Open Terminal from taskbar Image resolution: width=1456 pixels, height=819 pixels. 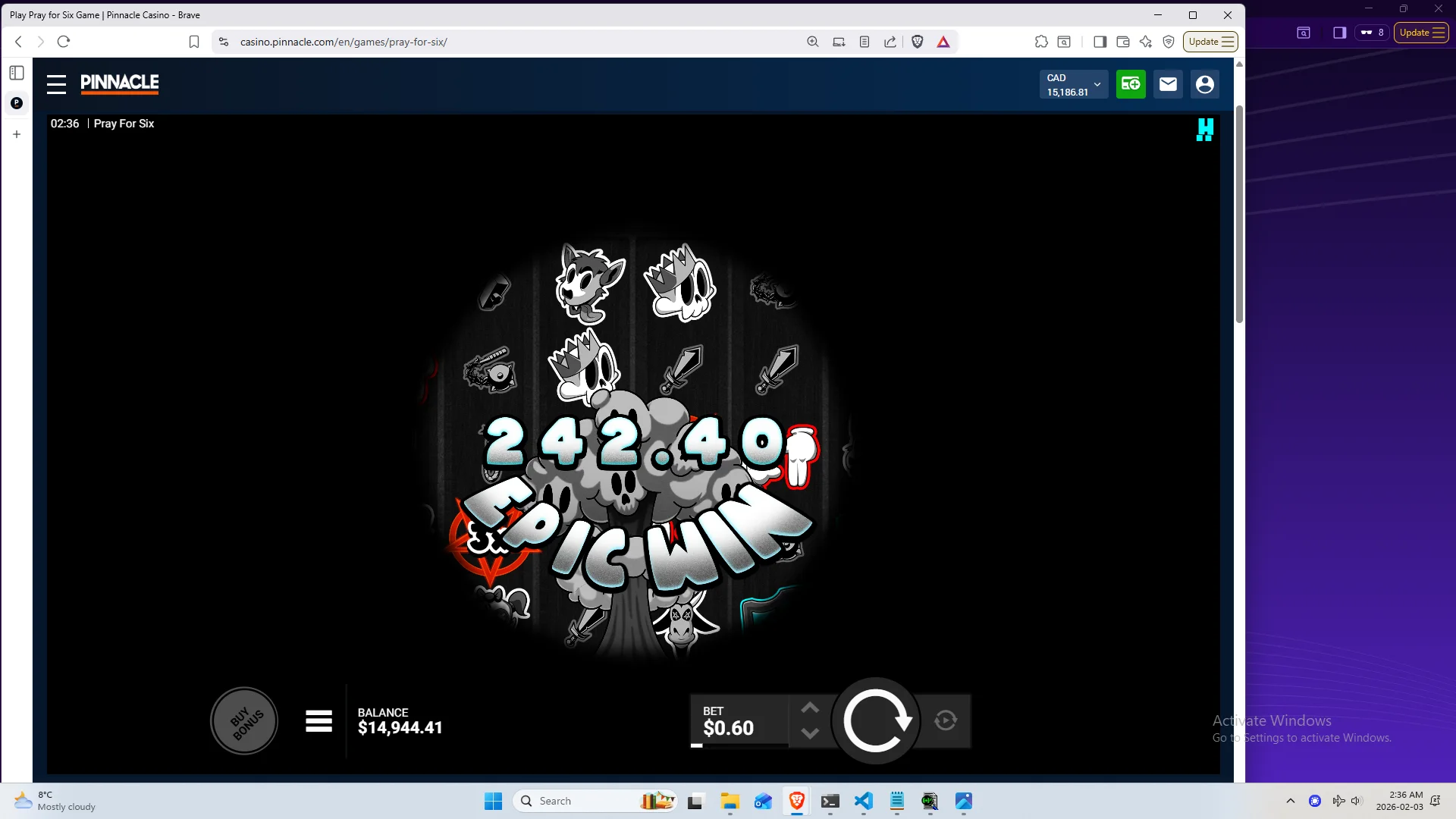pos(830,801)
